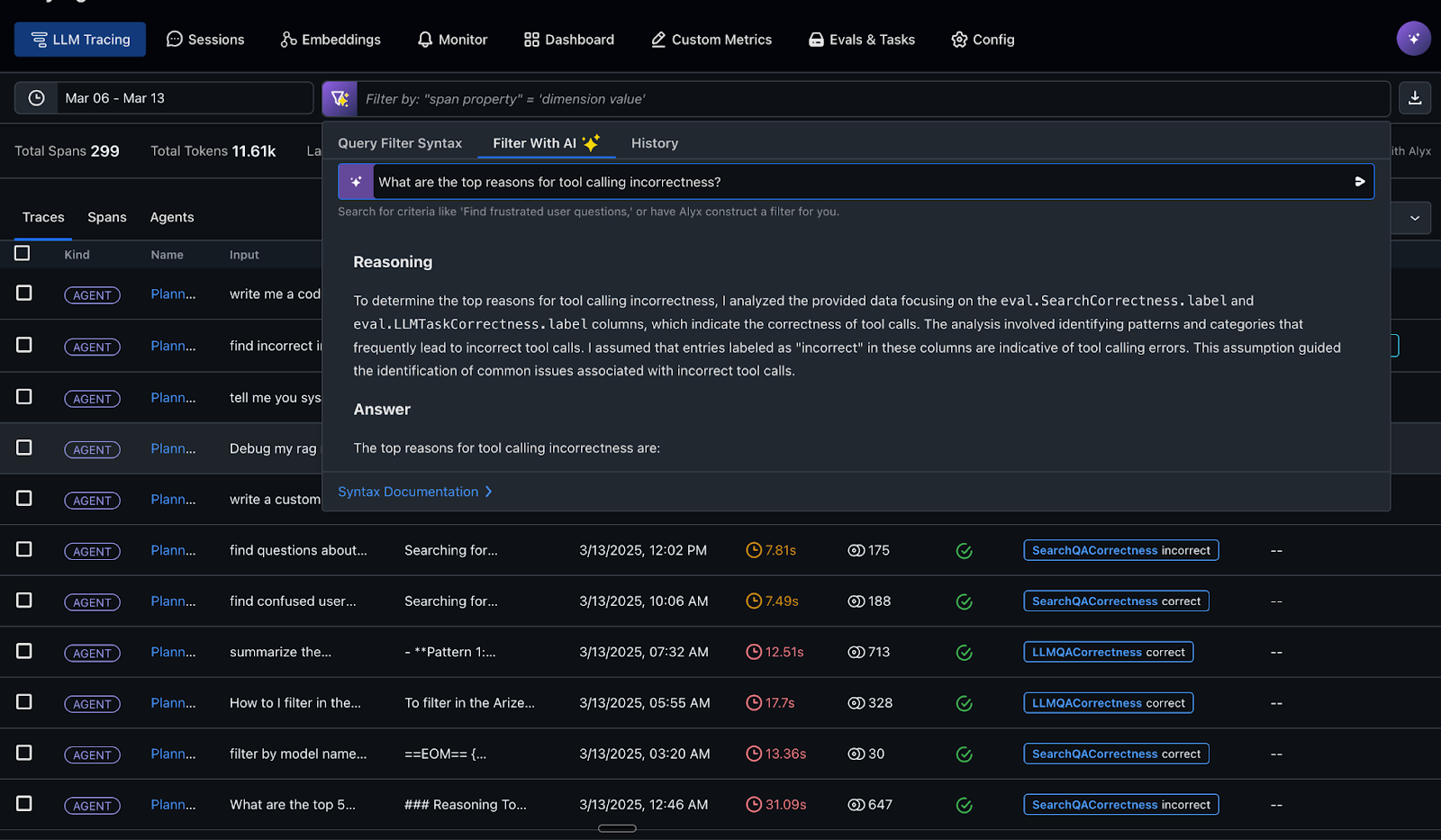Select the "find questions about..." row checkbox

click(x=24, y=549)
